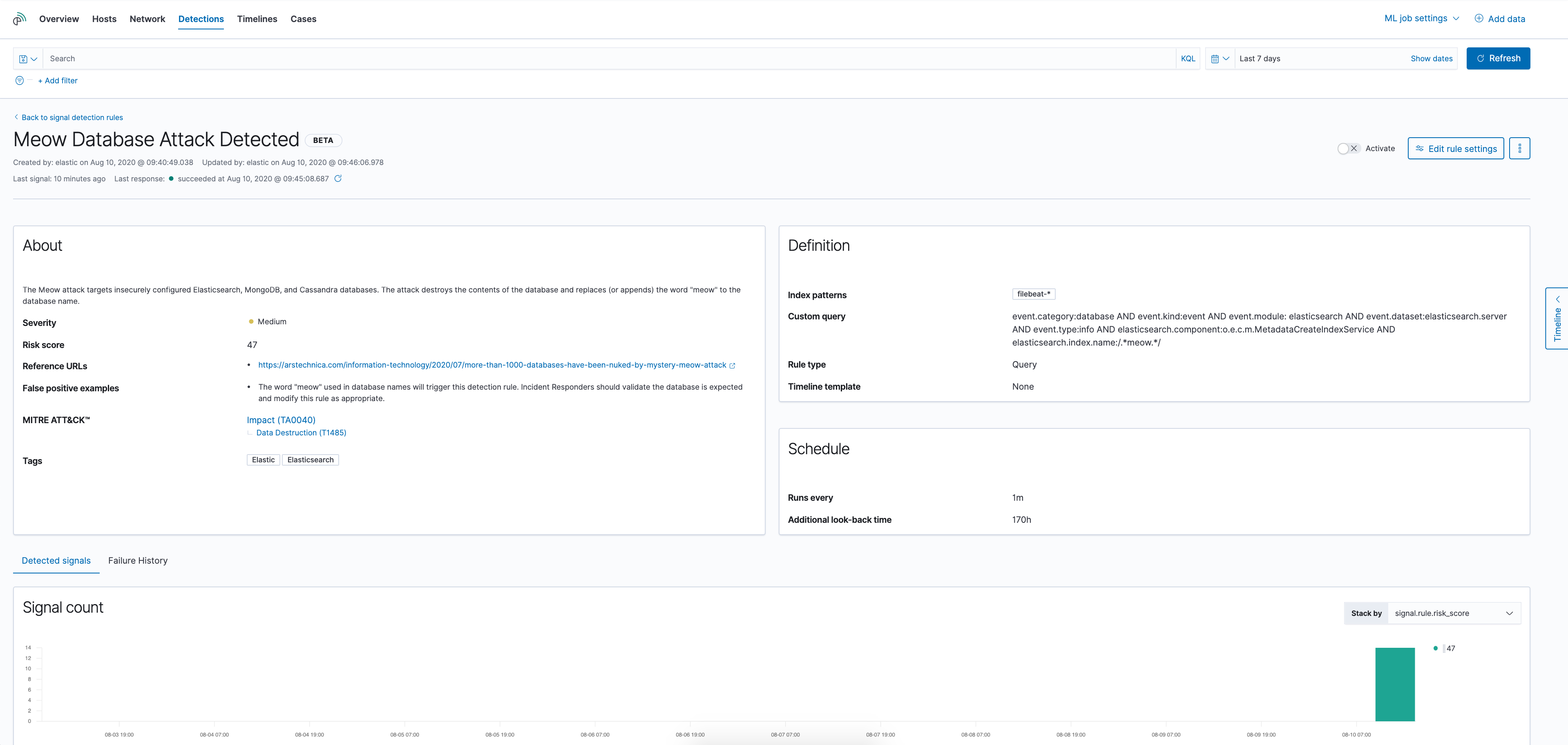This screenshot has width=1568, height=745.
Task: Go to the Cases tab
Action: pyautogui.click(x=303, y=19)
